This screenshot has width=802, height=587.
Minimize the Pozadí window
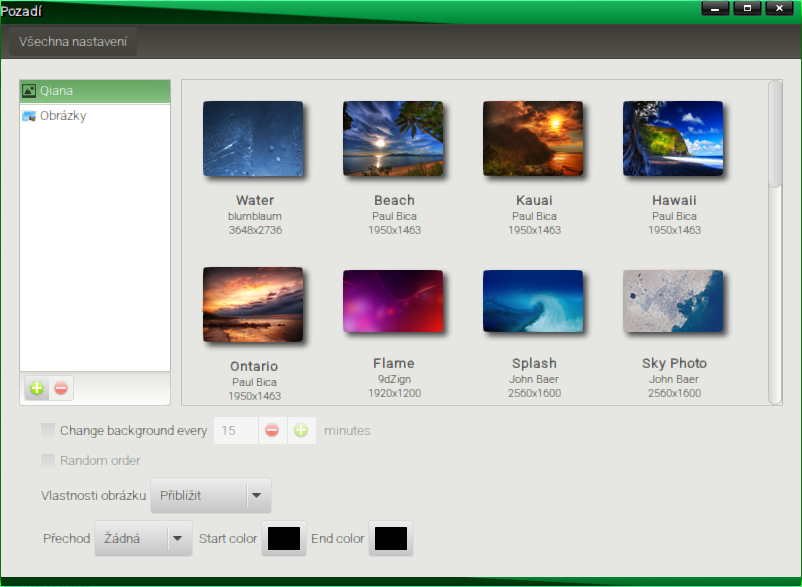(x=715, y=8)
